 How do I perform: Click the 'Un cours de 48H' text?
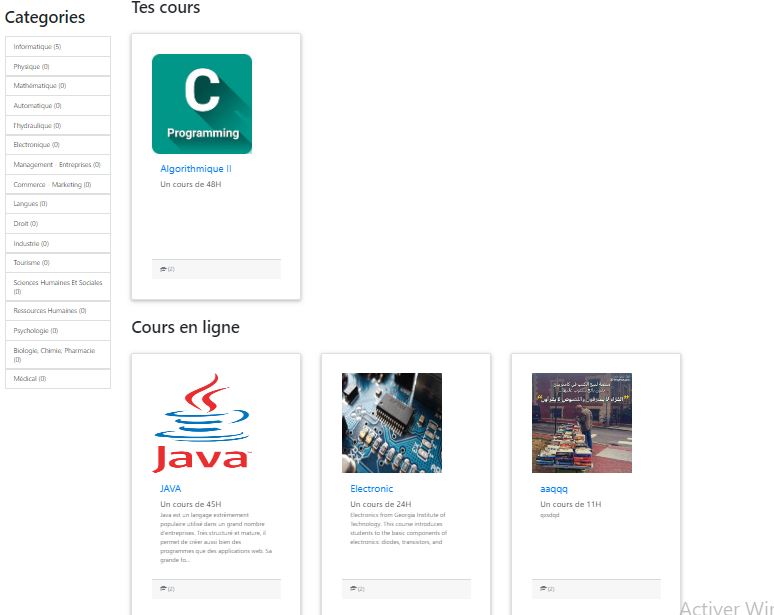click(x=191, y=184)
